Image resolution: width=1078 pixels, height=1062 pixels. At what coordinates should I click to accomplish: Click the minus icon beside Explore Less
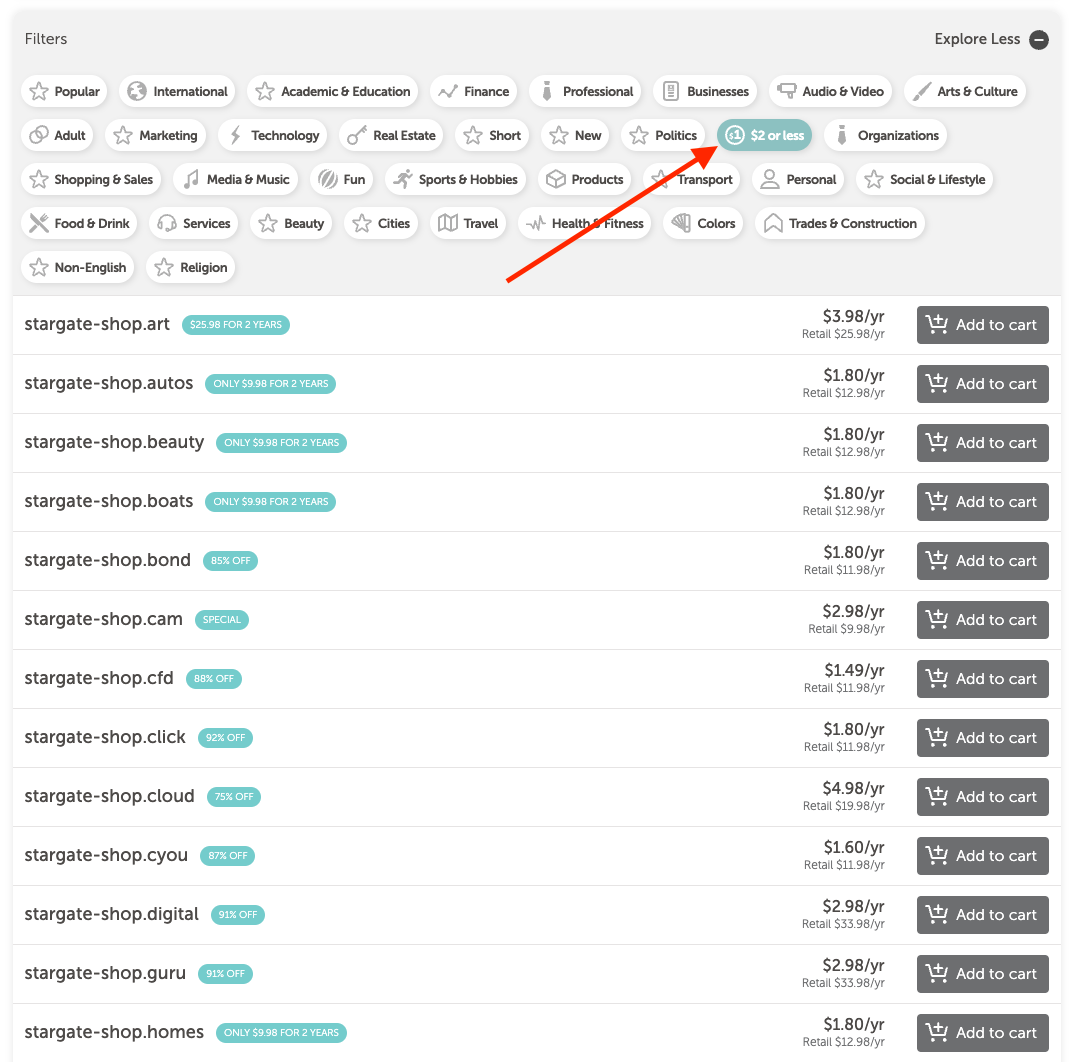[x=1039, y=40]
